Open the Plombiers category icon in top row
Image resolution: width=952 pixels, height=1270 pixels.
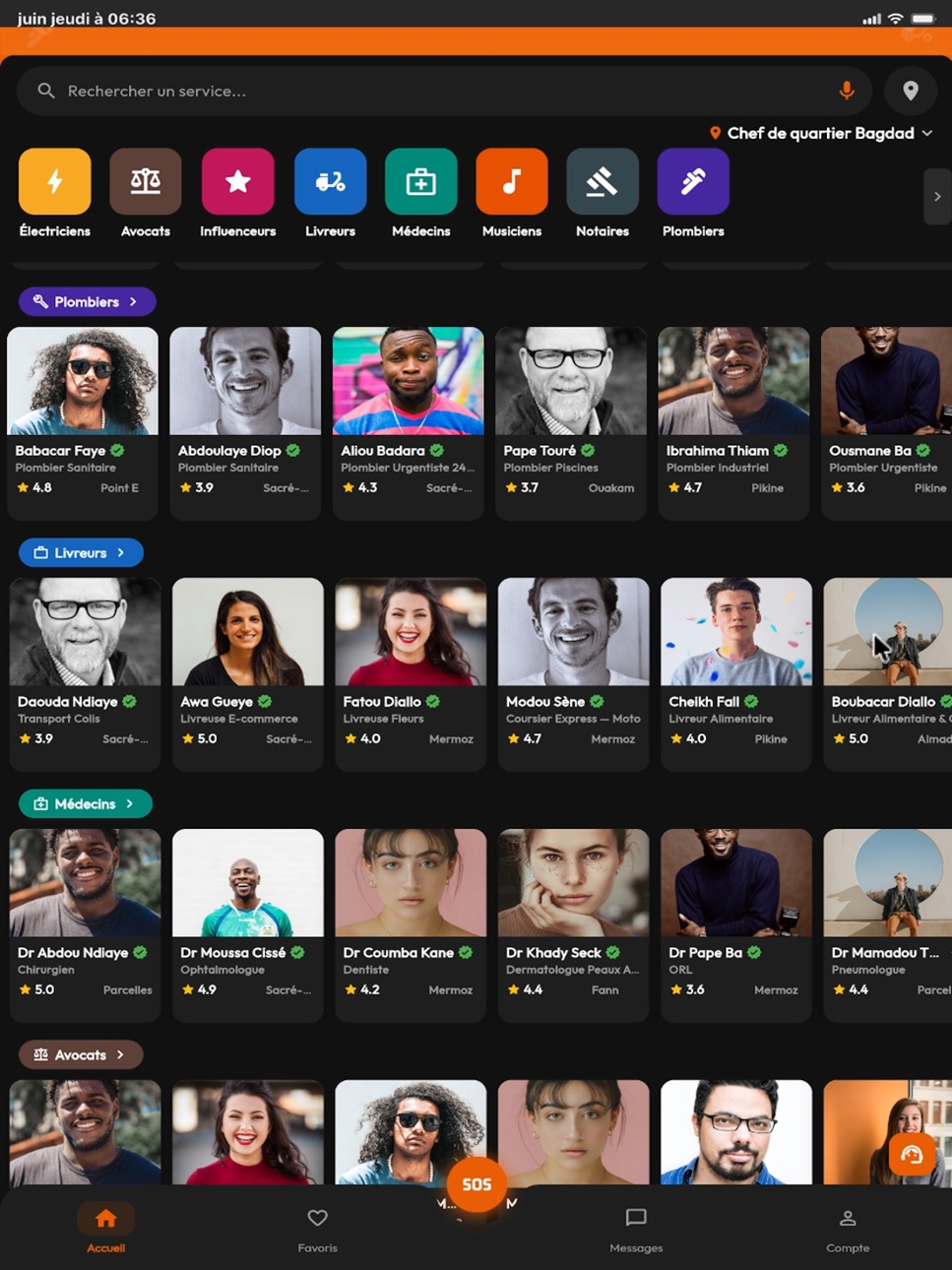click(693, 181)
